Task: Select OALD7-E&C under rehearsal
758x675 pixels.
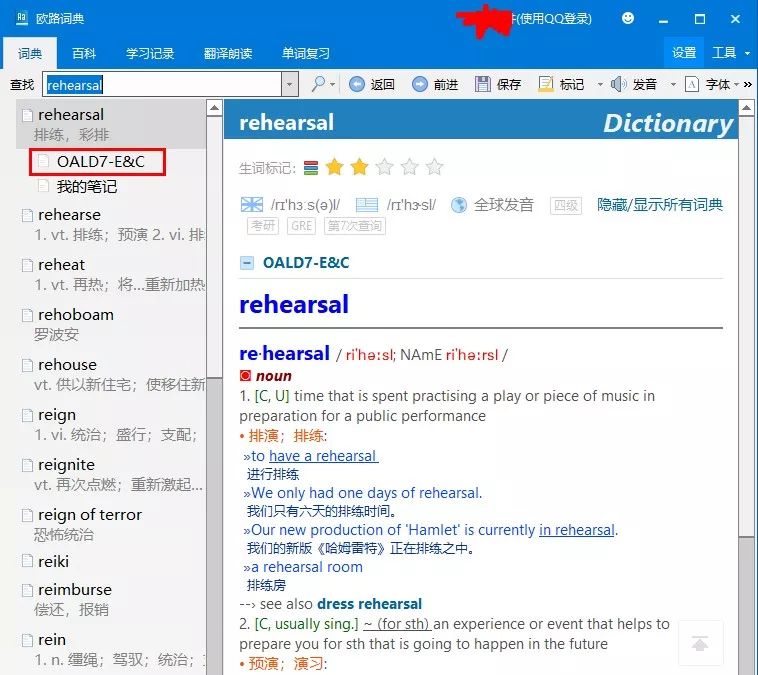Action: pos(97,161)
